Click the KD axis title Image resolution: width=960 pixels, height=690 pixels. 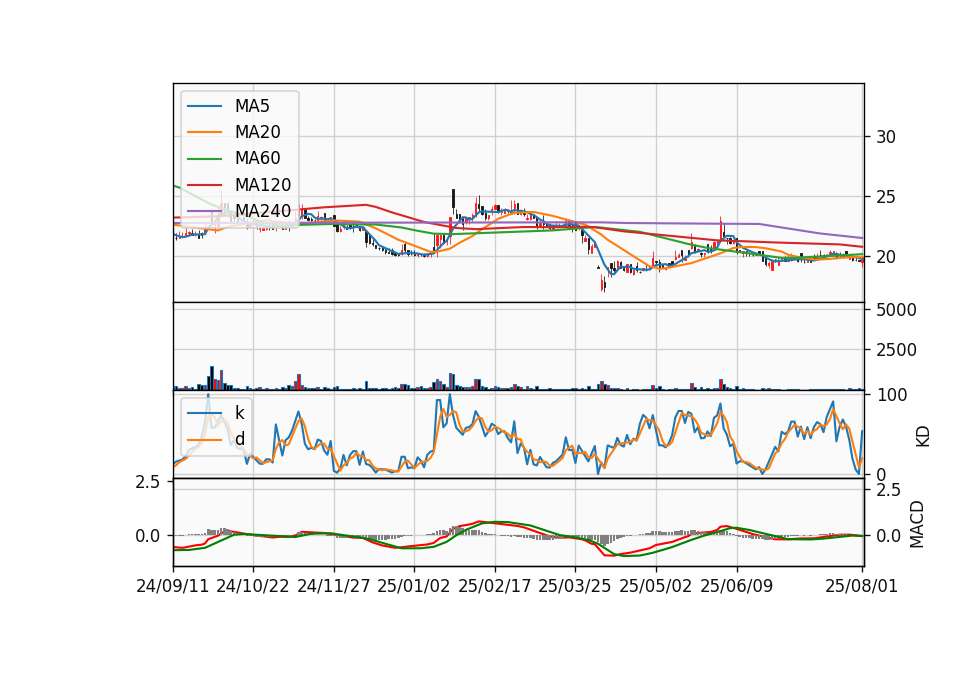pos(923,436)
